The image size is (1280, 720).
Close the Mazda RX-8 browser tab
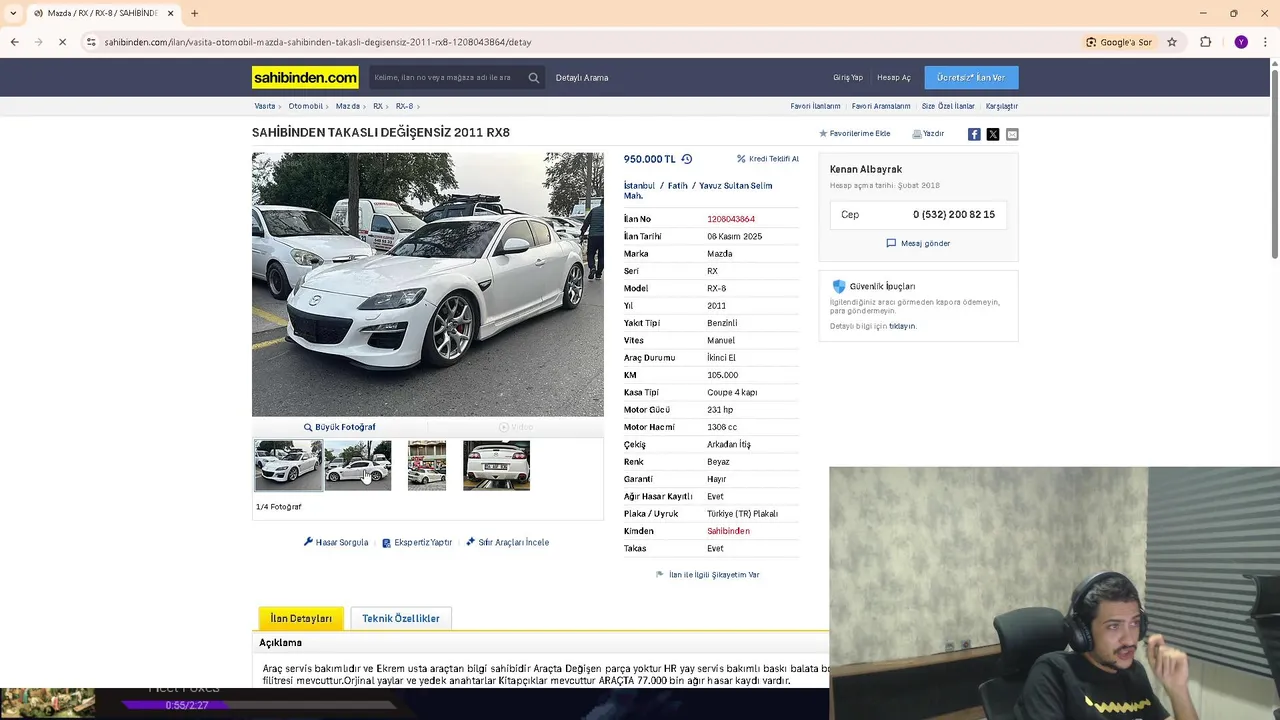[x=171, y=13]
